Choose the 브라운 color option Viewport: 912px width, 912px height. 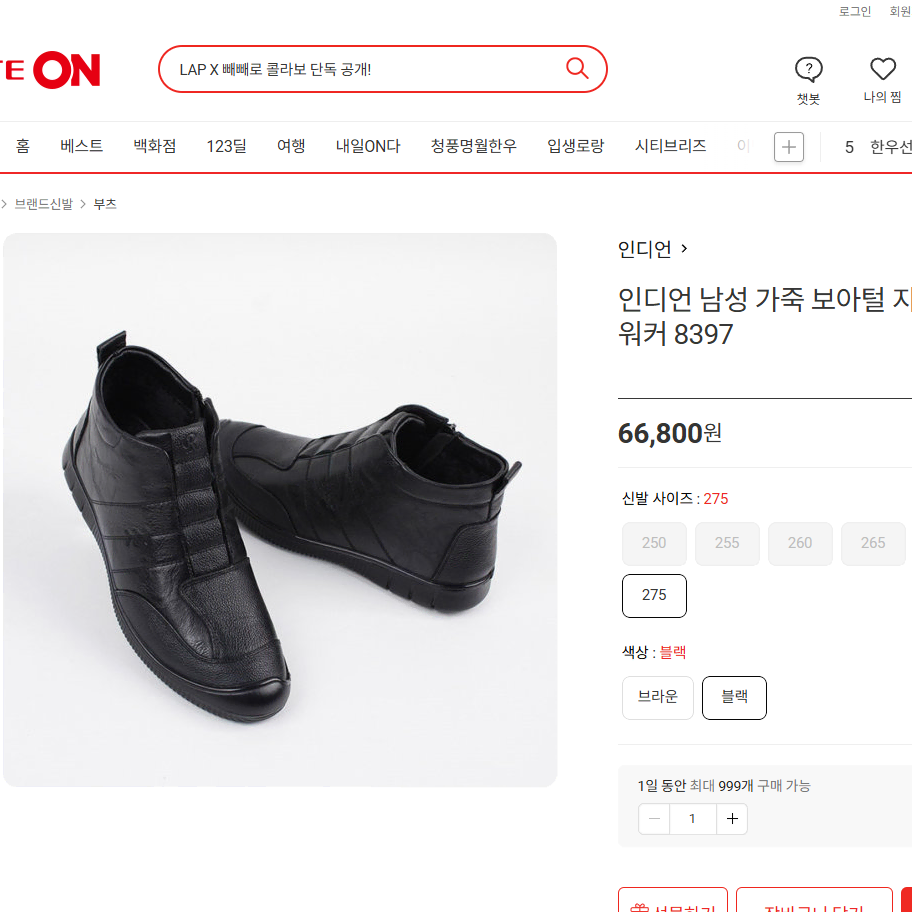coord(658,697)
